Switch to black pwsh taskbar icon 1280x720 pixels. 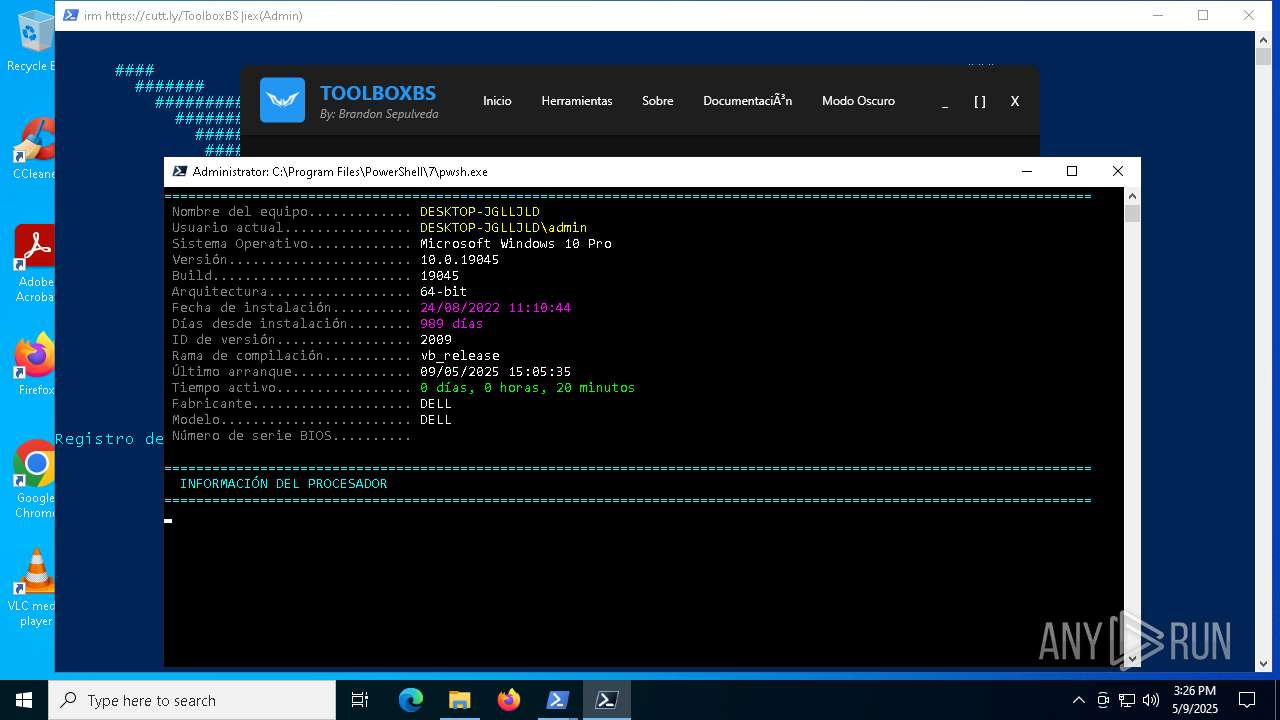(606, 700)
